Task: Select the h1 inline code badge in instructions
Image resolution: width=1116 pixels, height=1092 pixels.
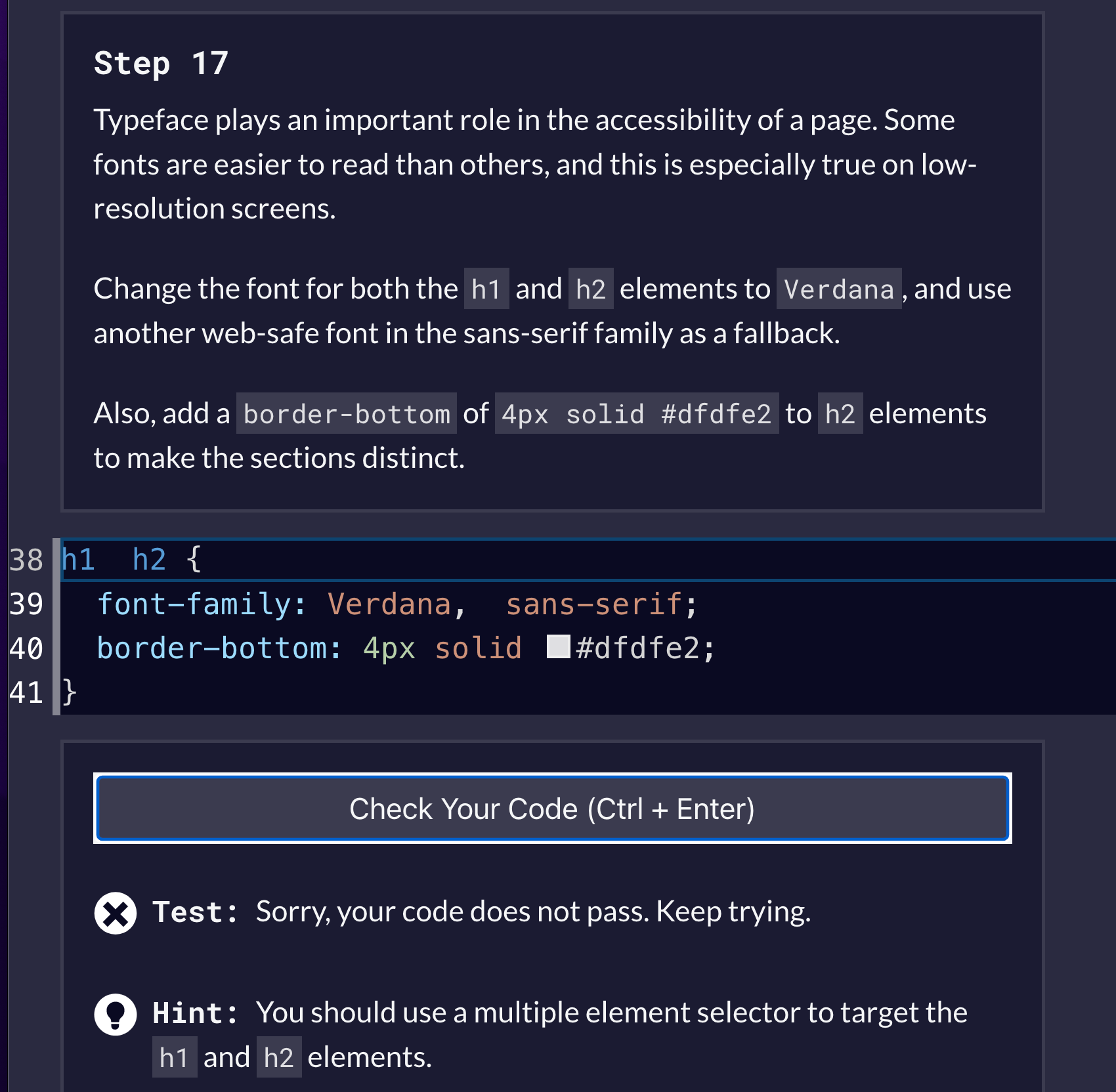Action: click(488, 289)
